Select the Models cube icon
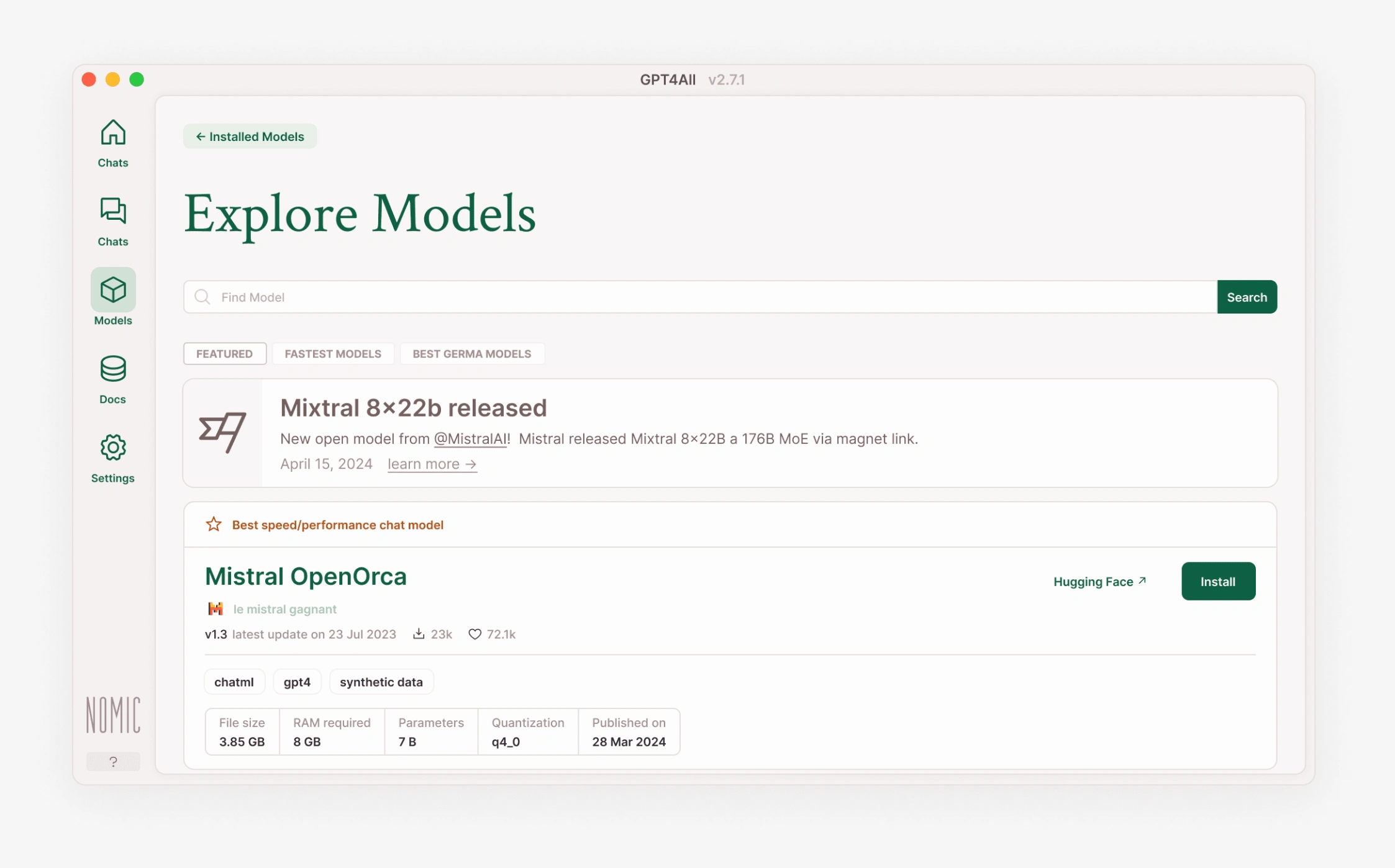This screenshot has height=868, width=1395. [113, 290]
